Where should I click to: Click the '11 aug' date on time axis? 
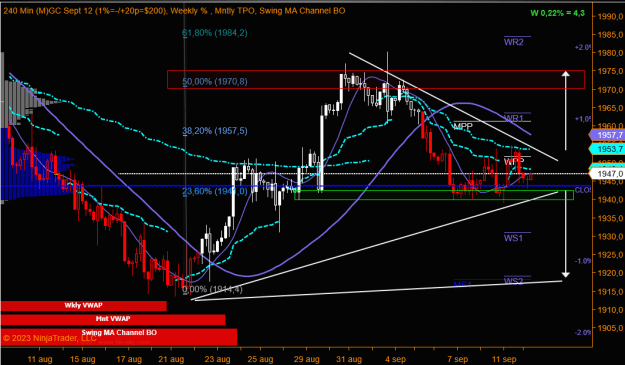[x=40, y=359]
